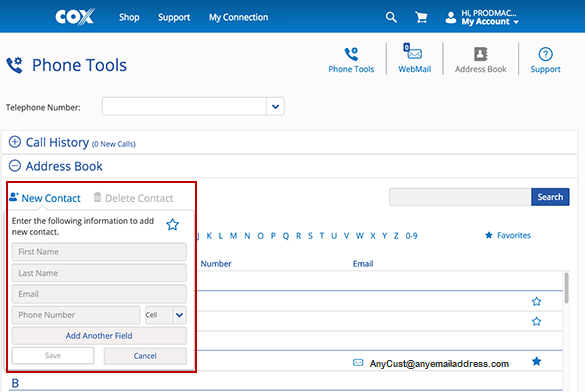Open the search magnifier icon
Viewport: 585px width, 392px height.
391,17
